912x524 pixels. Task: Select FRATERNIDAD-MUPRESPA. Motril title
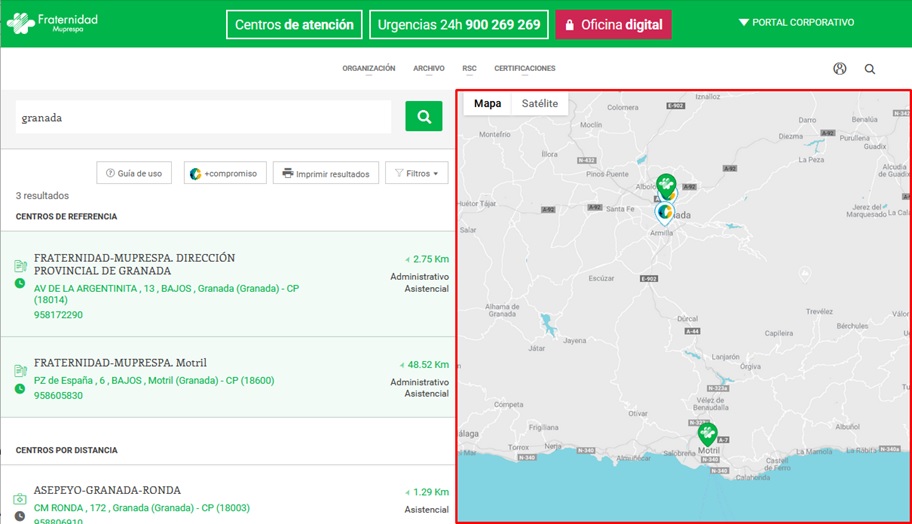click(x=120, y=362)
